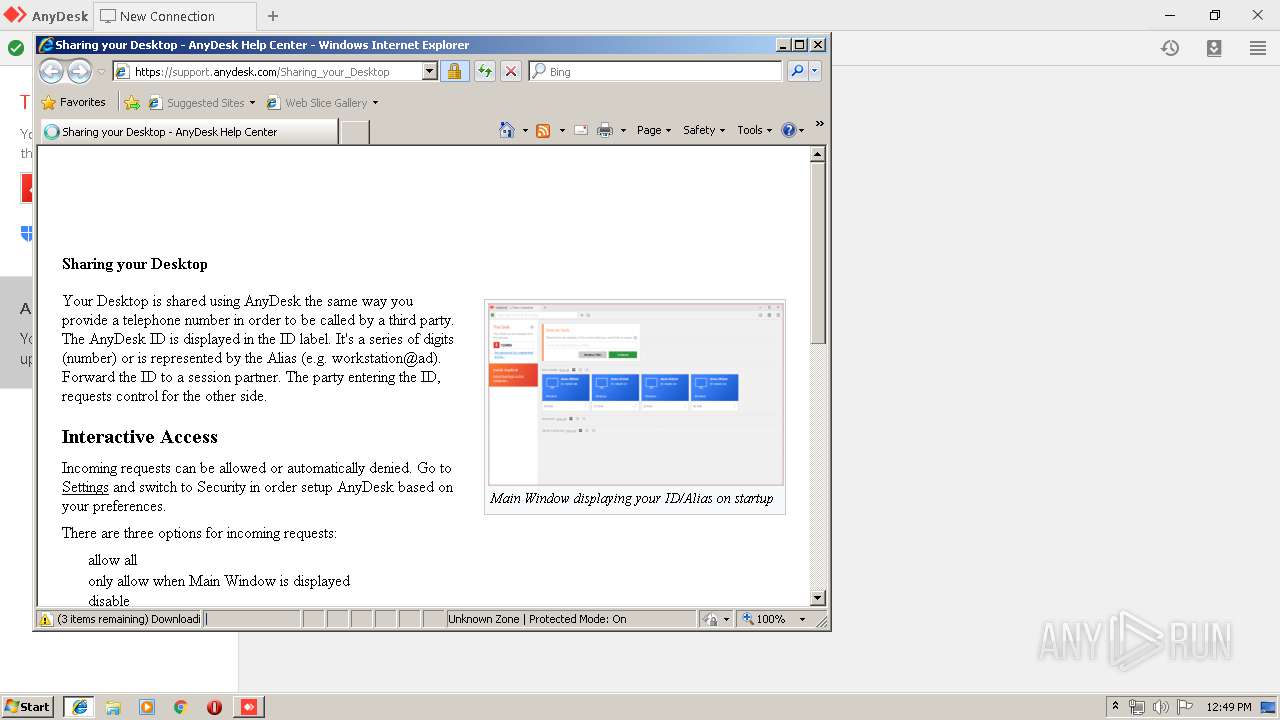The image size is (1280, 720).
Task: Go to Home page icon in command bar
Action: [507, 130]
